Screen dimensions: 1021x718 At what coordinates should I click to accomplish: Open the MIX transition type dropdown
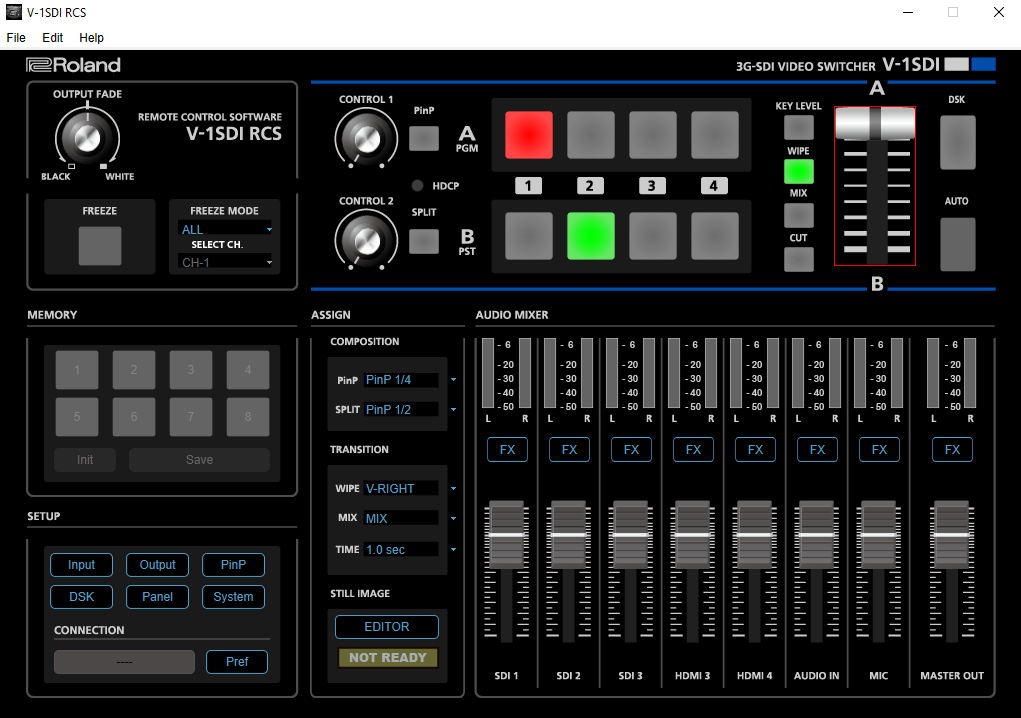click(410, 518)
